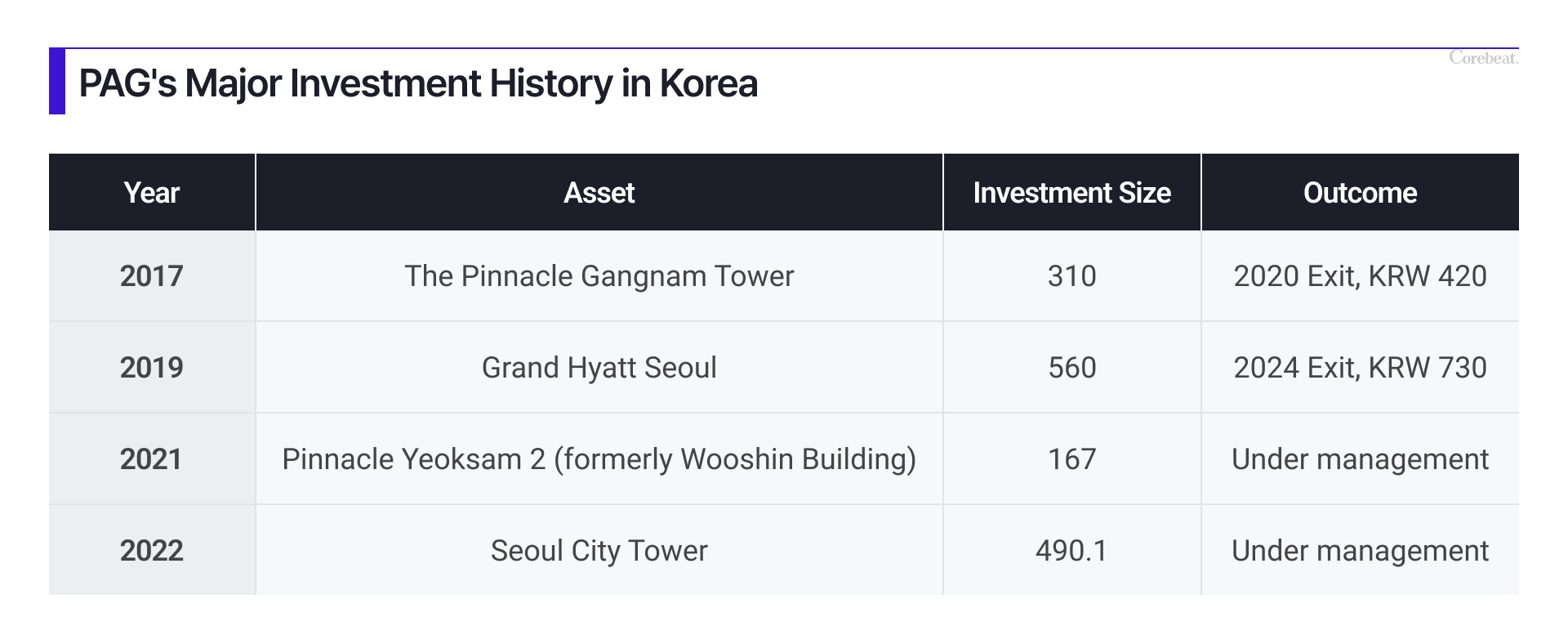Image resolution: width=1568 pixels, height=644 pixels.
Task: Click the Outcome column header
Action: [1361, 192]
